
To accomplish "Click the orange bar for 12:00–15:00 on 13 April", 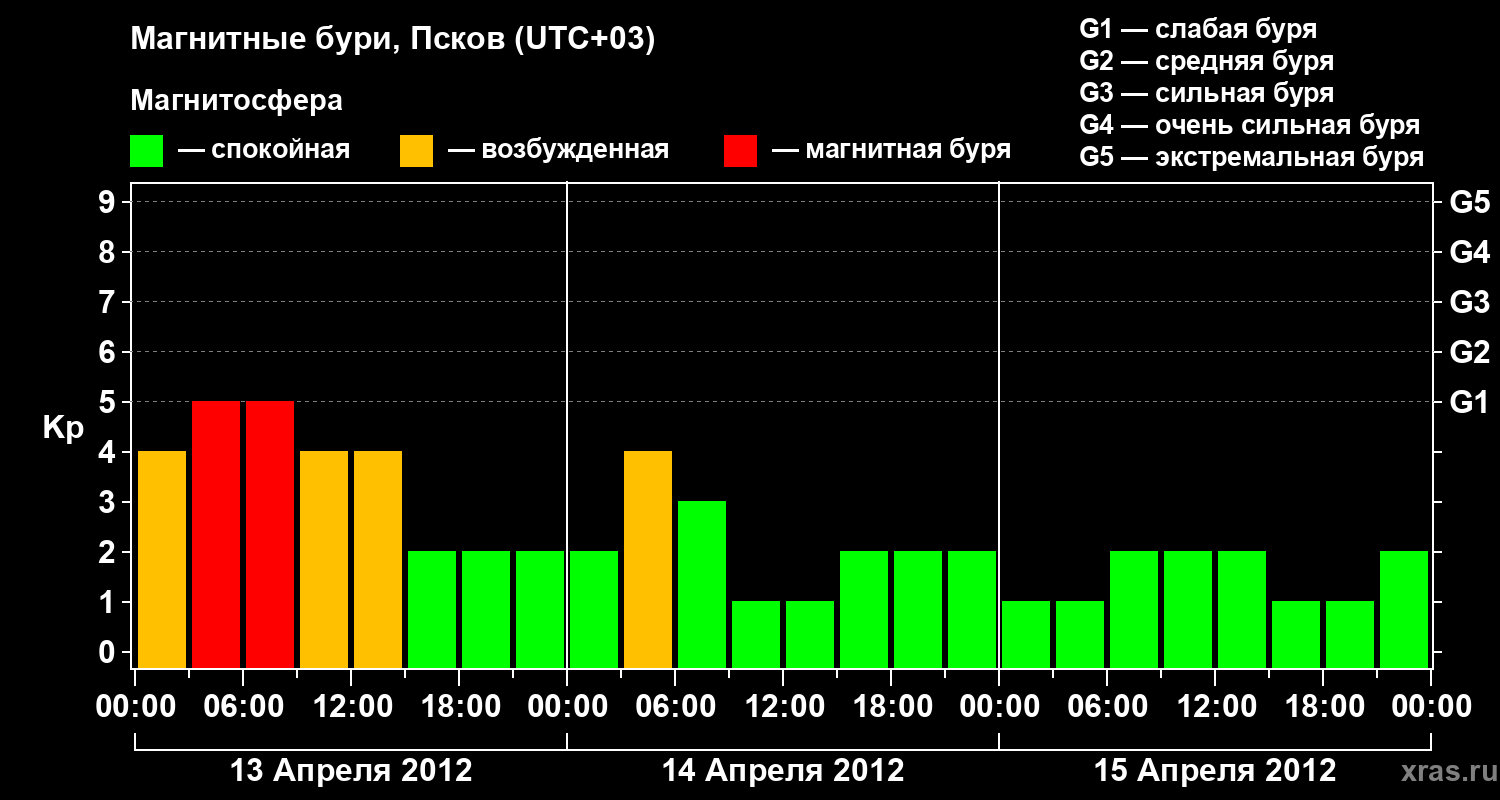I will [378, 559].
